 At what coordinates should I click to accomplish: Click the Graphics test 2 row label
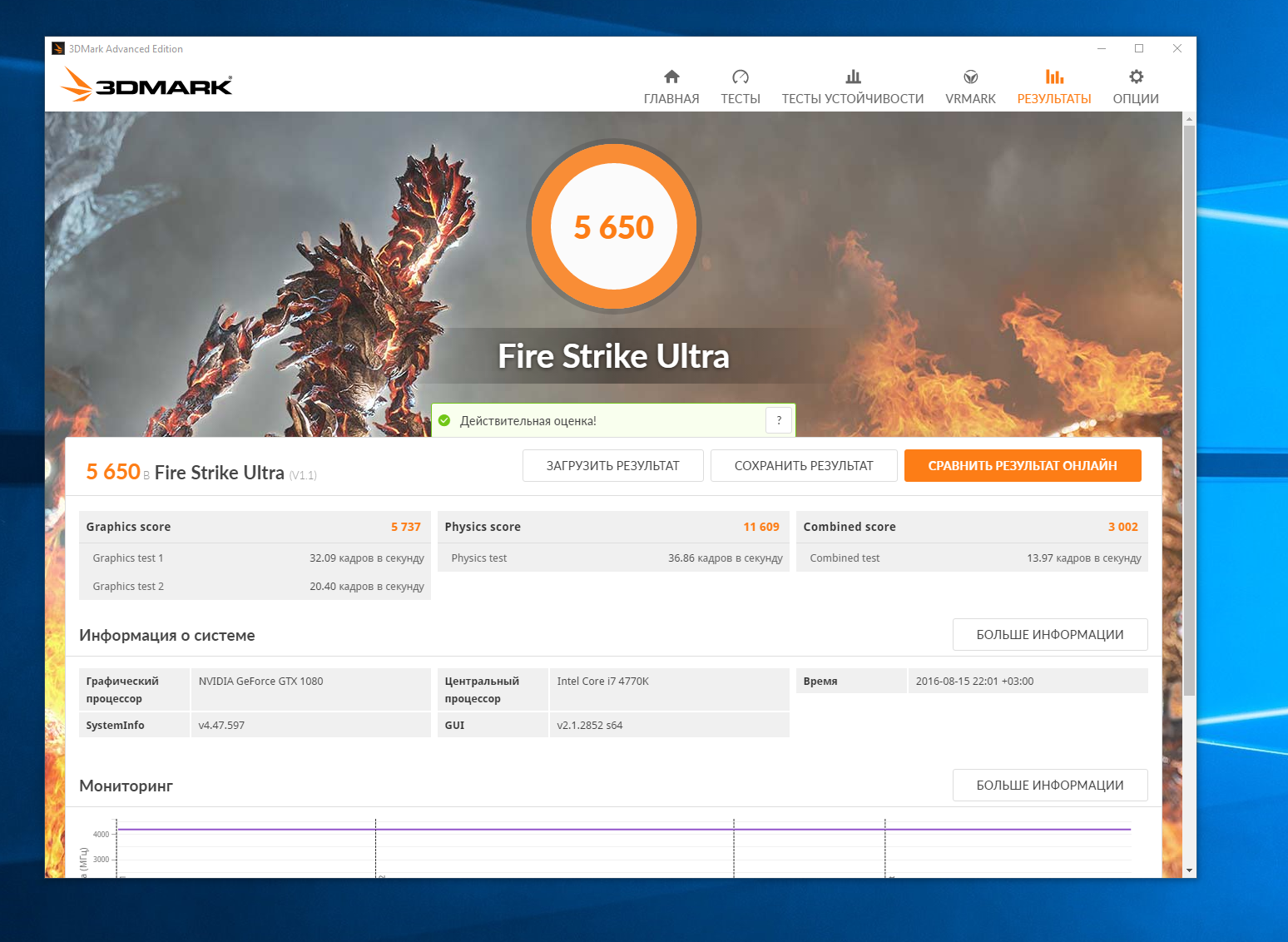(128, 587)
